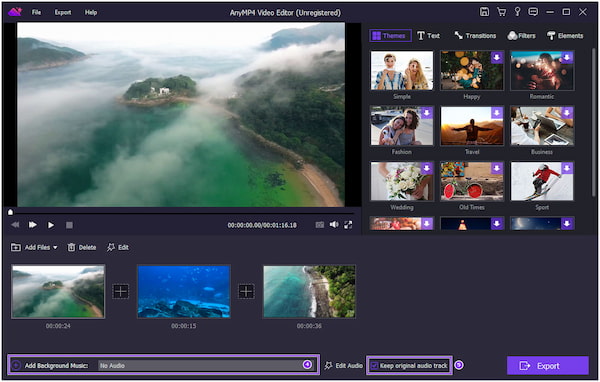This screenshot has width=600, height=382.
Task: Select the Business theme thumbnail
Action: tap(542, 126)
